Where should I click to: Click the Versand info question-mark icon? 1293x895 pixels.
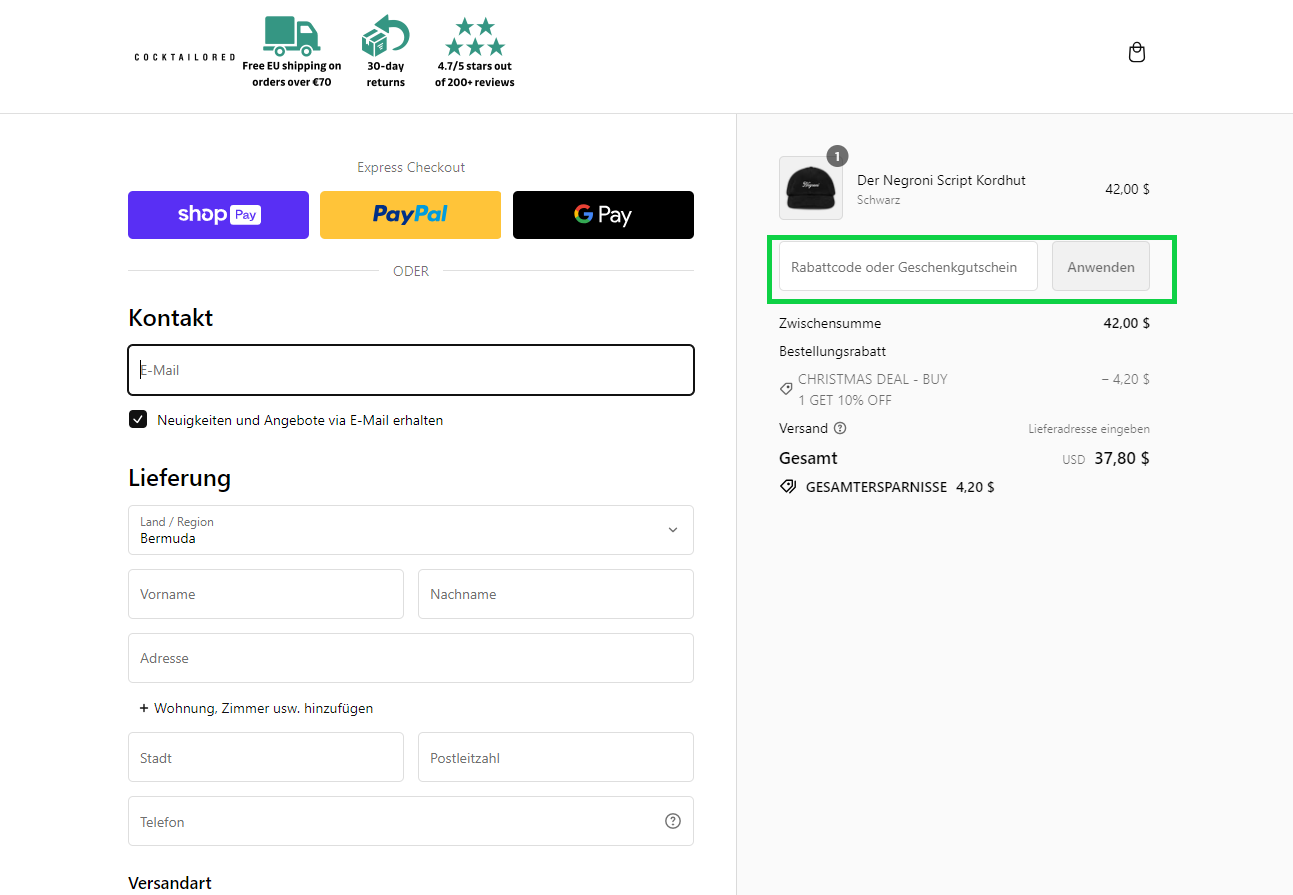(840, 428)
